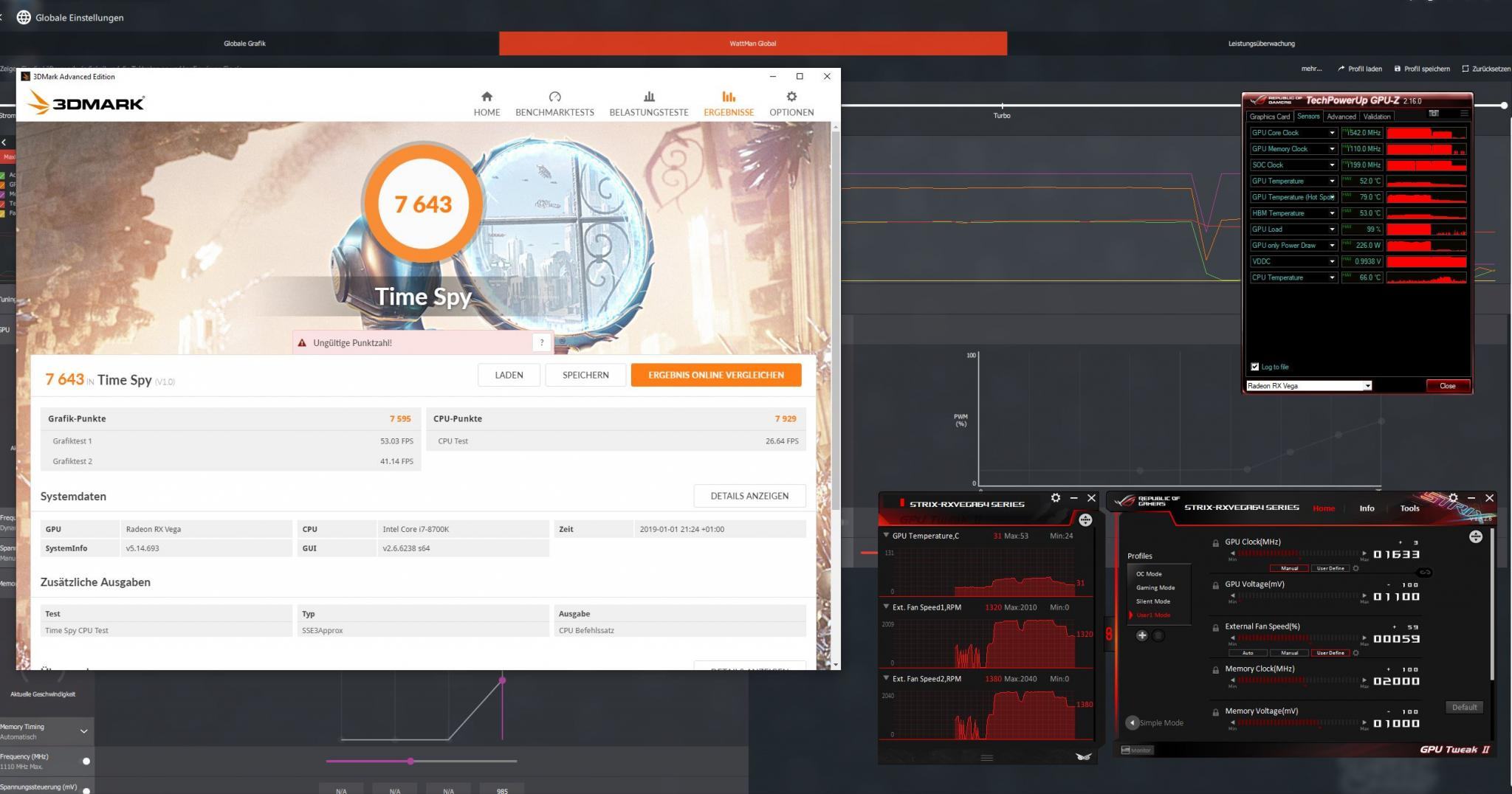Adjust External Fan Speed(%) slider
Screen dimensions: 1512x794
pyautogui.click(x=1298, y=639)
